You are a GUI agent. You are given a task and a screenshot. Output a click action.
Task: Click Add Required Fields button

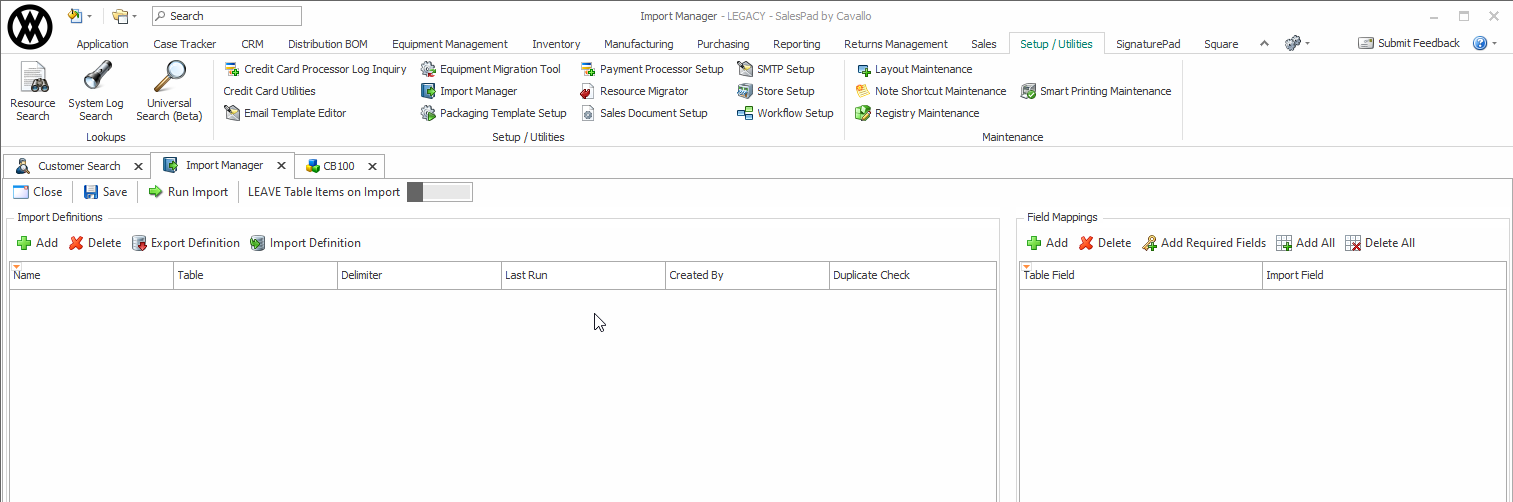coord(1204,243)
